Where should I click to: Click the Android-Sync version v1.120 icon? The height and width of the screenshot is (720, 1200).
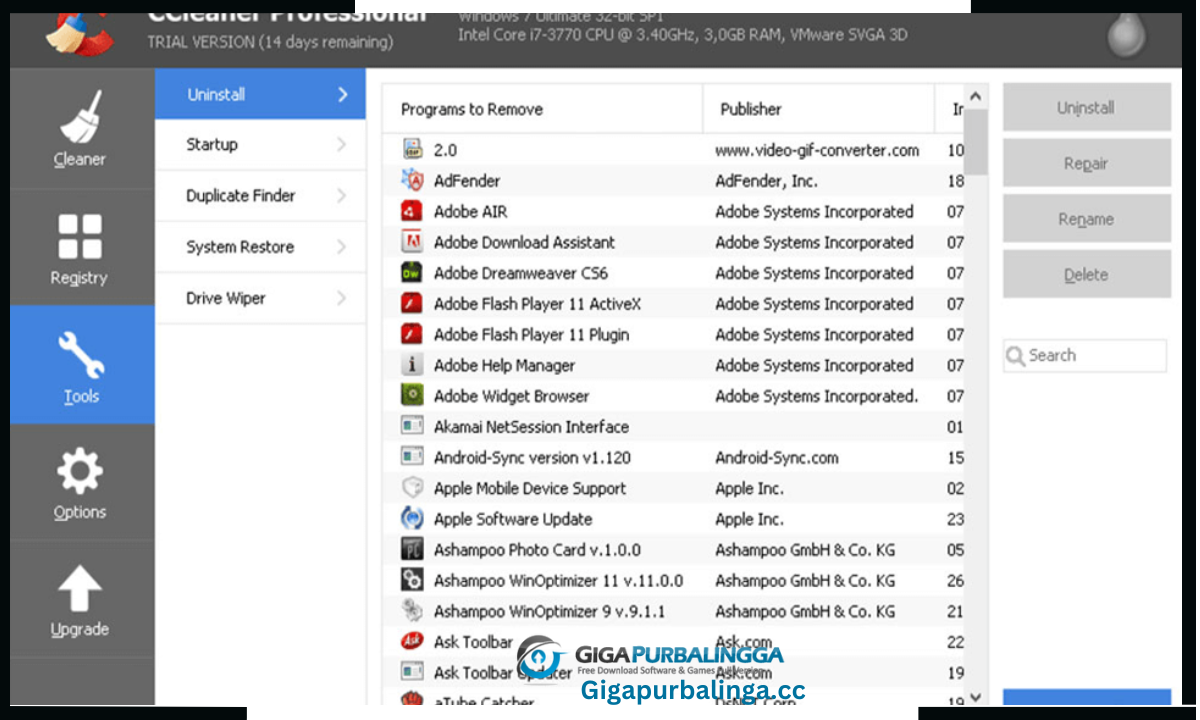click(x=412, y=457)
